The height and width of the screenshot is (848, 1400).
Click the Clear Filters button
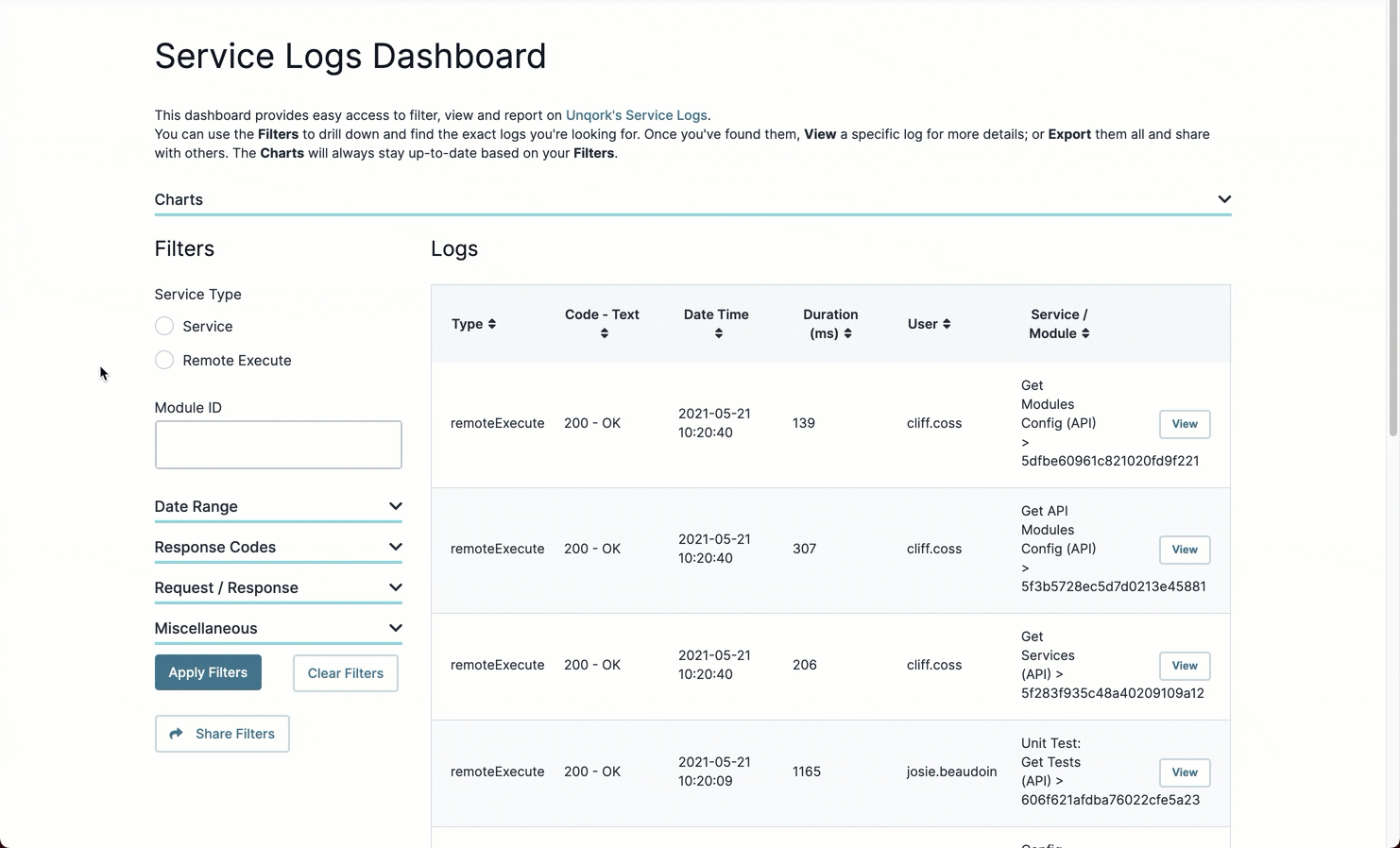(x=346, y=673)
